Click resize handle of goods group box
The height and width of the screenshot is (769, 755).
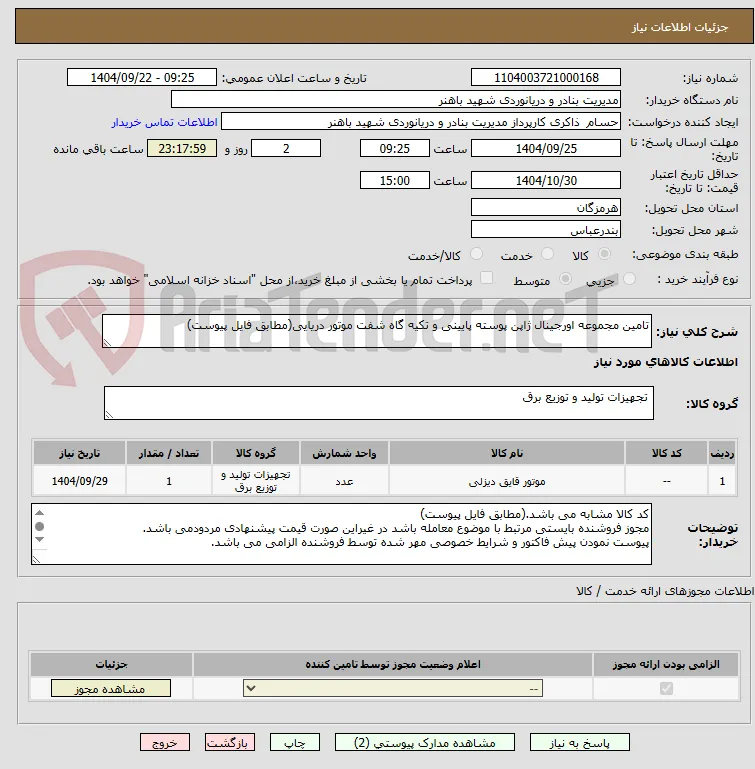pos(109,414)
